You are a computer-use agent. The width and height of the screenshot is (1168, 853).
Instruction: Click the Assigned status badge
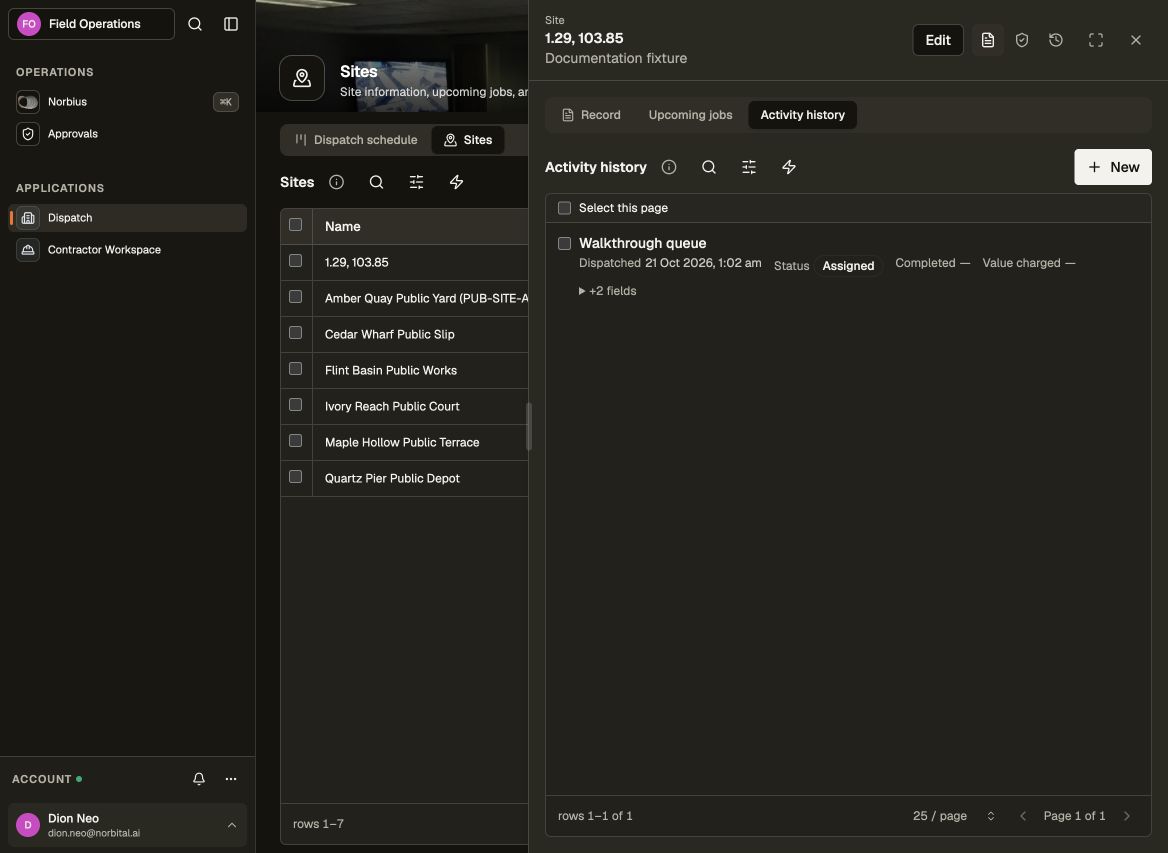[x=848, y=266]
